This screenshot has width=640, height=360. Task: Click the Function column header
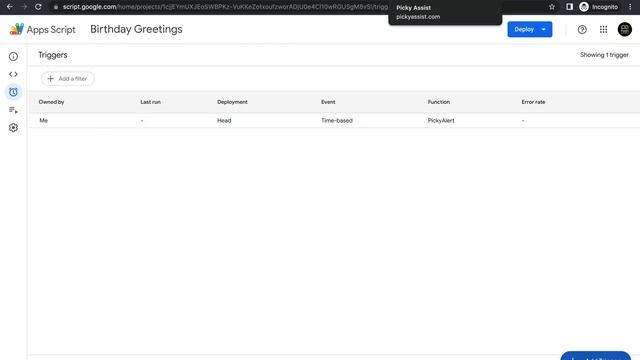pyautogui.click(x=439, y=102)
